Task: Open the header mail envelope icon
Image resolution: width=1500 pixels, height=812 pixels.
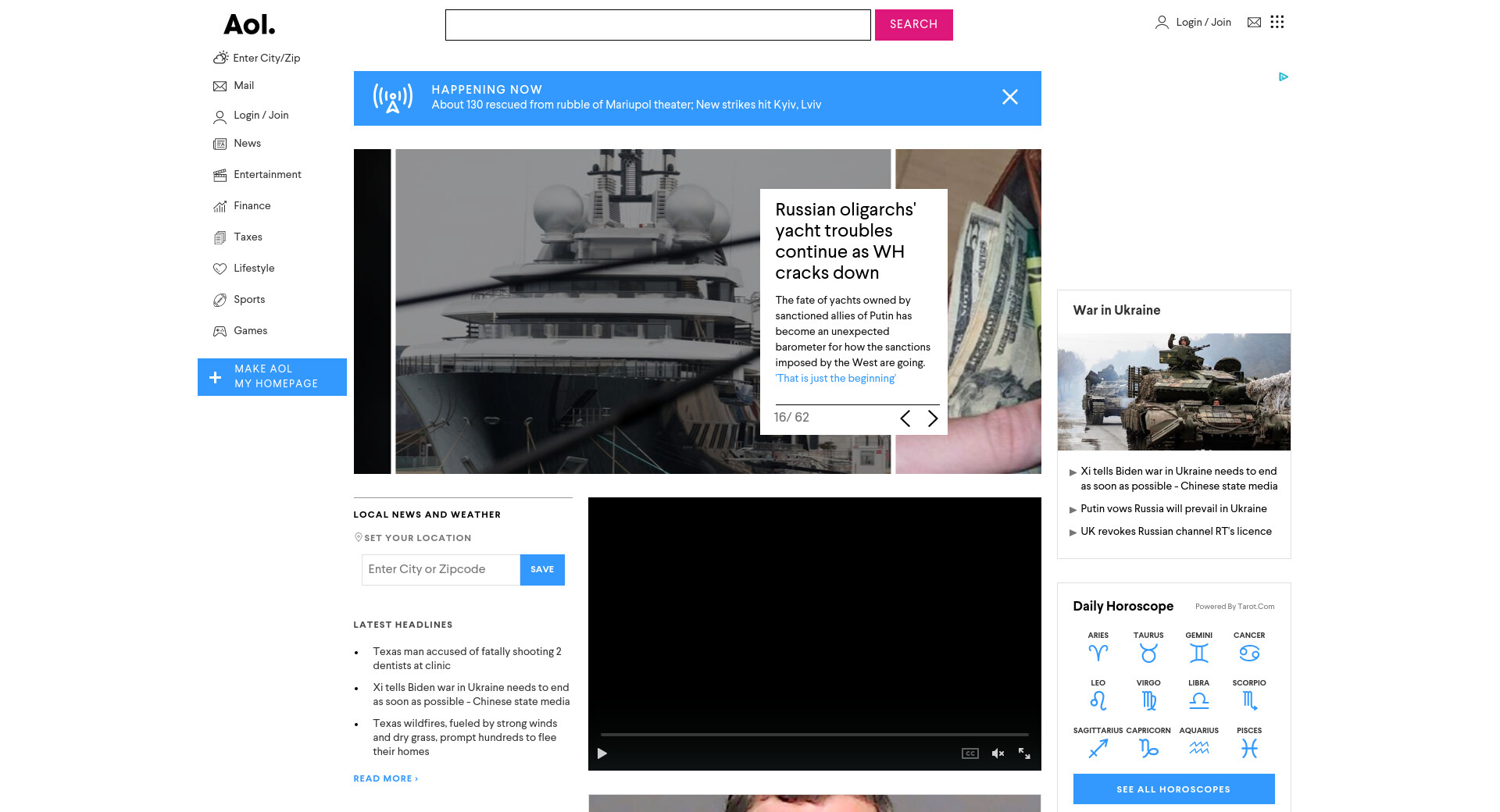Action: (x=1254, y=22)
